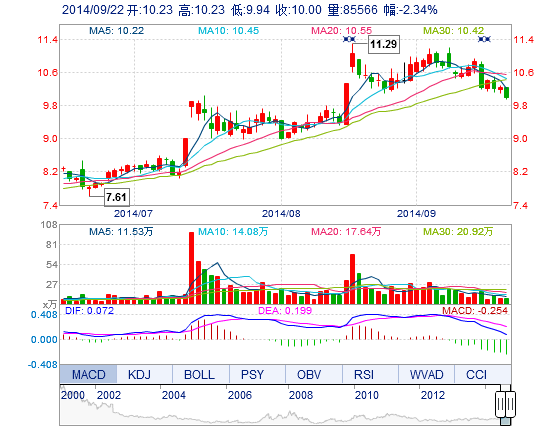Click the tallest red volume bar
This screenshot has height=430, width=536.
point(191,268)
